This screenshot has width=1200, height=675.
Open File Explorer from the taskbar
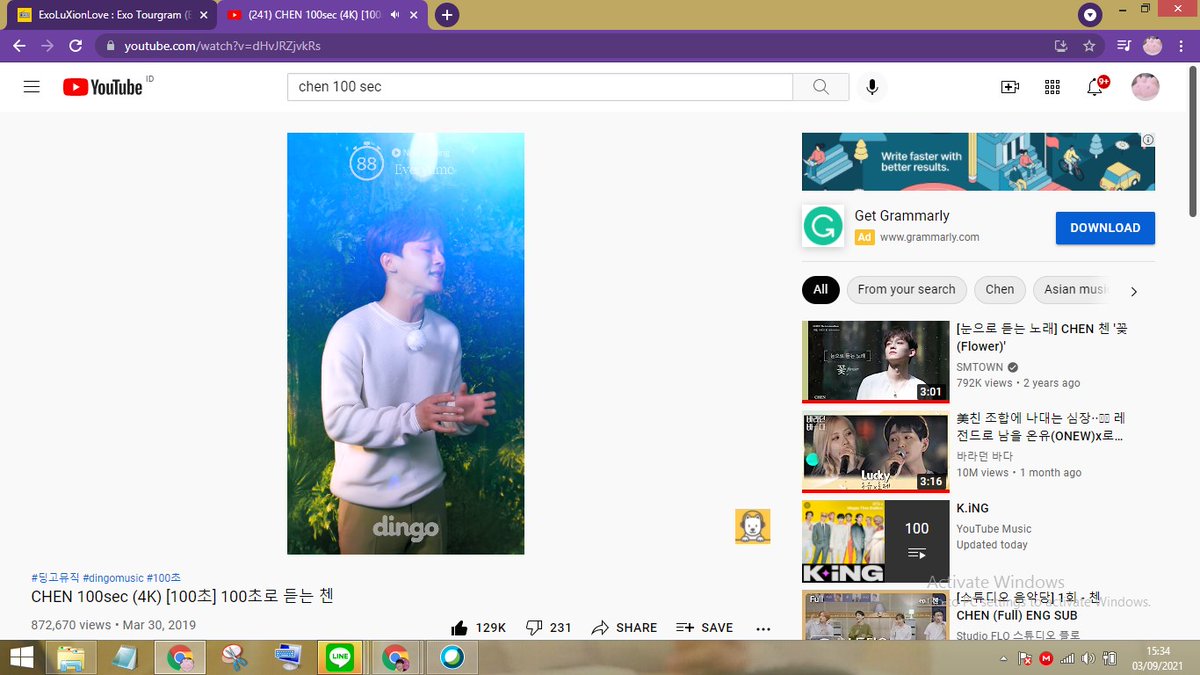click(70, 657)
